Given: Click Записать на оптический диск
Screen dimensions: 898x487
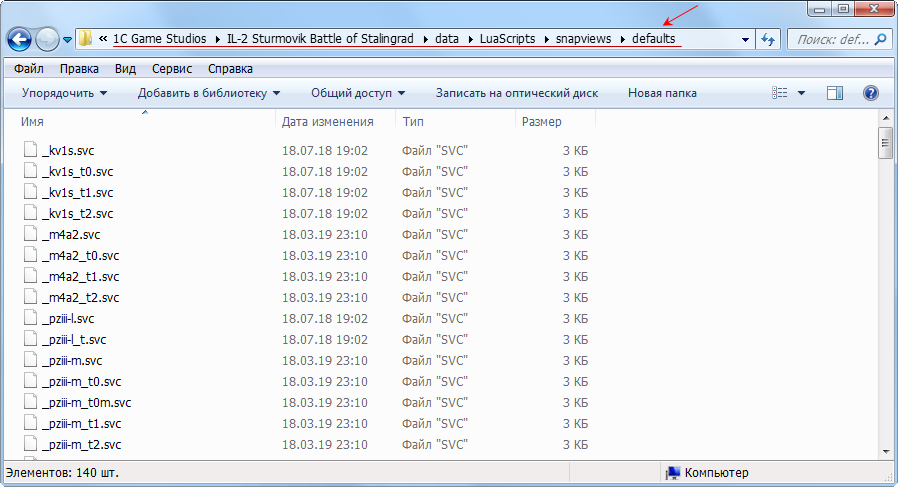Looking at the screenshot, I should pyautogui.click(x=517, y=93).
